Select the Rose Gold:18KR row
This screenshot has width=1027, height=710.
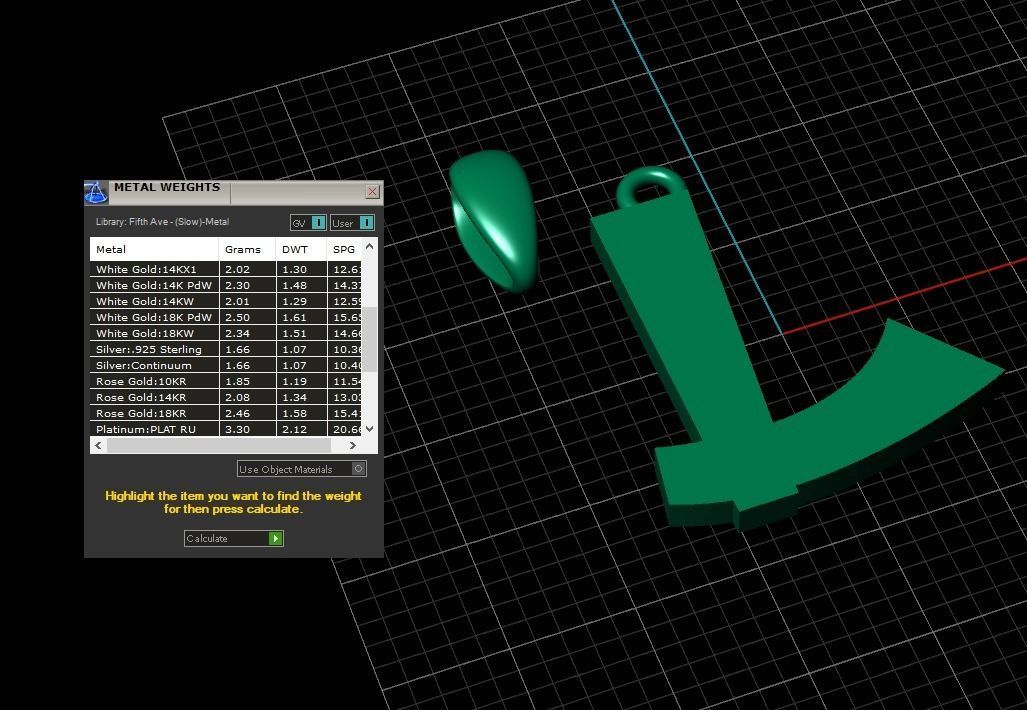[x=226, y=413]
